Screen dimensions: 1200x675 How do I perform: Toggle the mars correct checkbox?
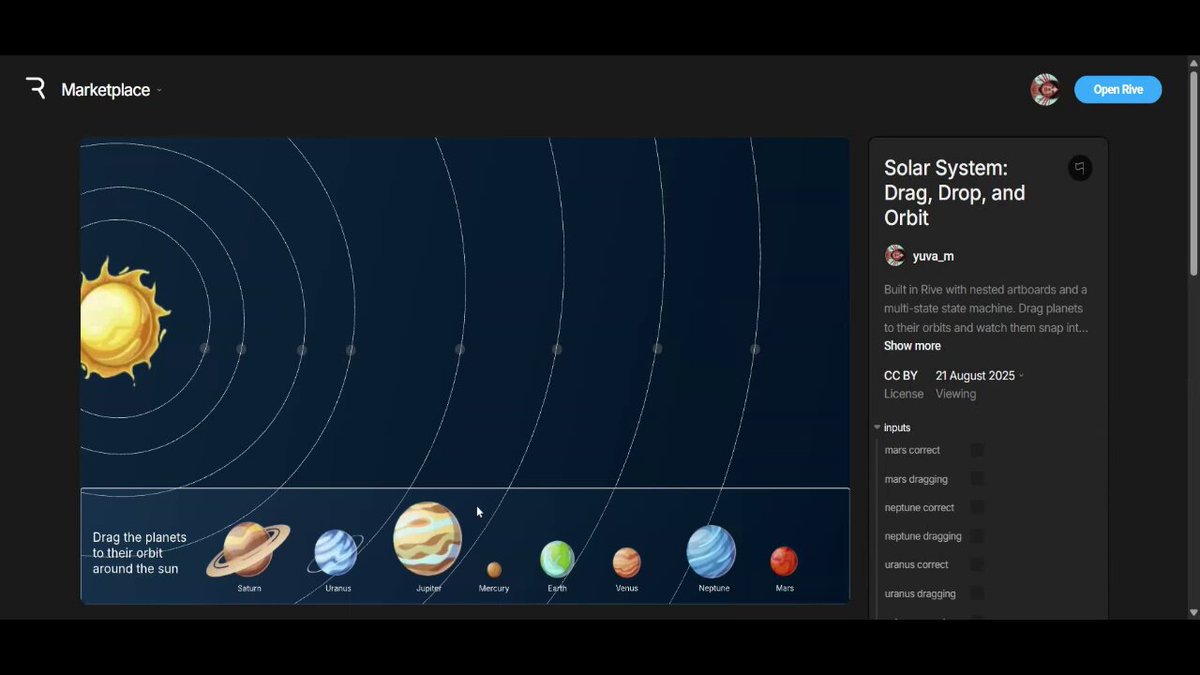coord(977,450)
